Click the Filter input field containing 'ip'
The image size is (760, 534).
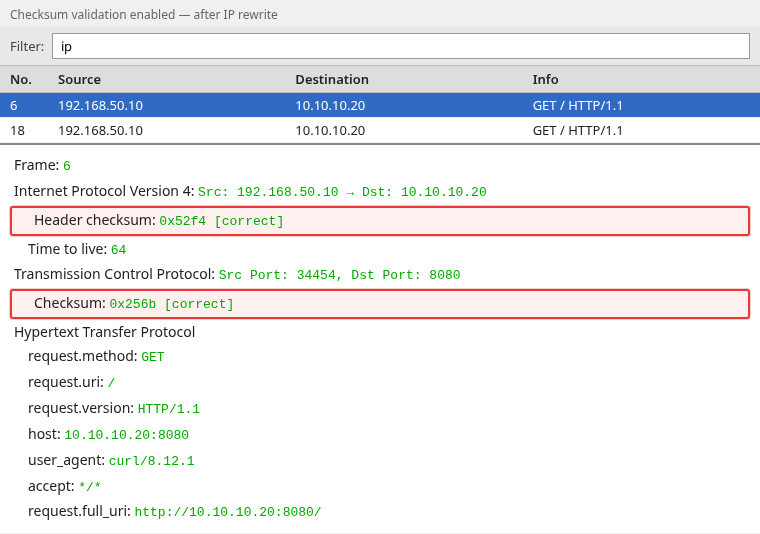[x=401, y=46]
